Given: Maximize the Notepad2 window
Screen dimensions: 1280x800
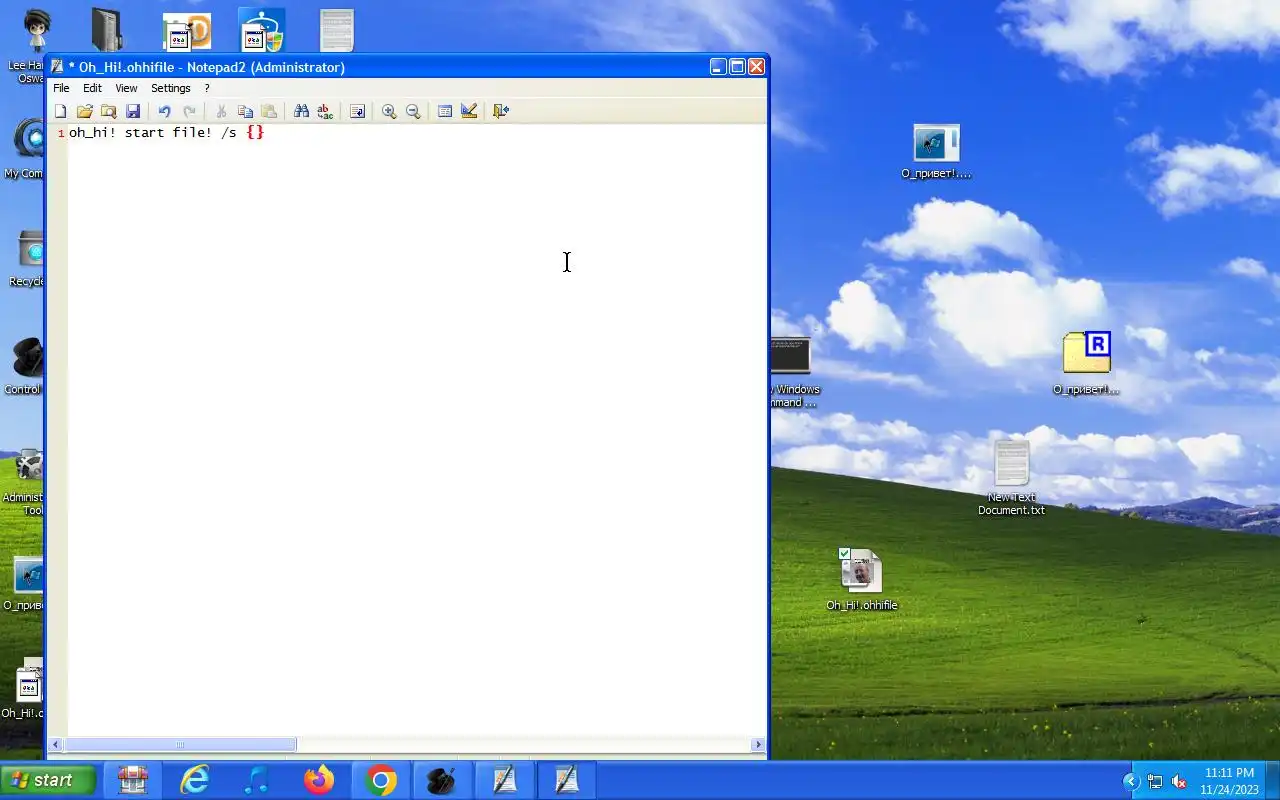Looking at the screenshot, I should pyautogui.click(x=737, y=67).
